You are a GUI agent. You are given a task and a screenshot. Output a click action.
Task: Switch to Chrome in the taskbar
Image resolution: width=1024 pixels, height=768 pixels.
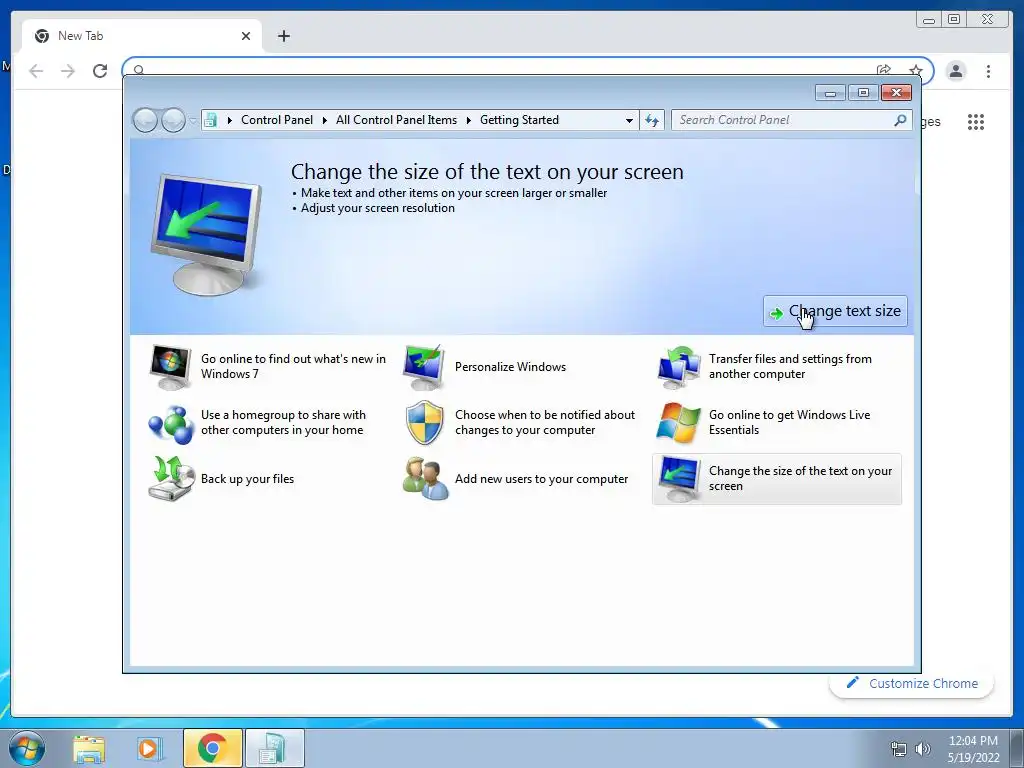212,749
